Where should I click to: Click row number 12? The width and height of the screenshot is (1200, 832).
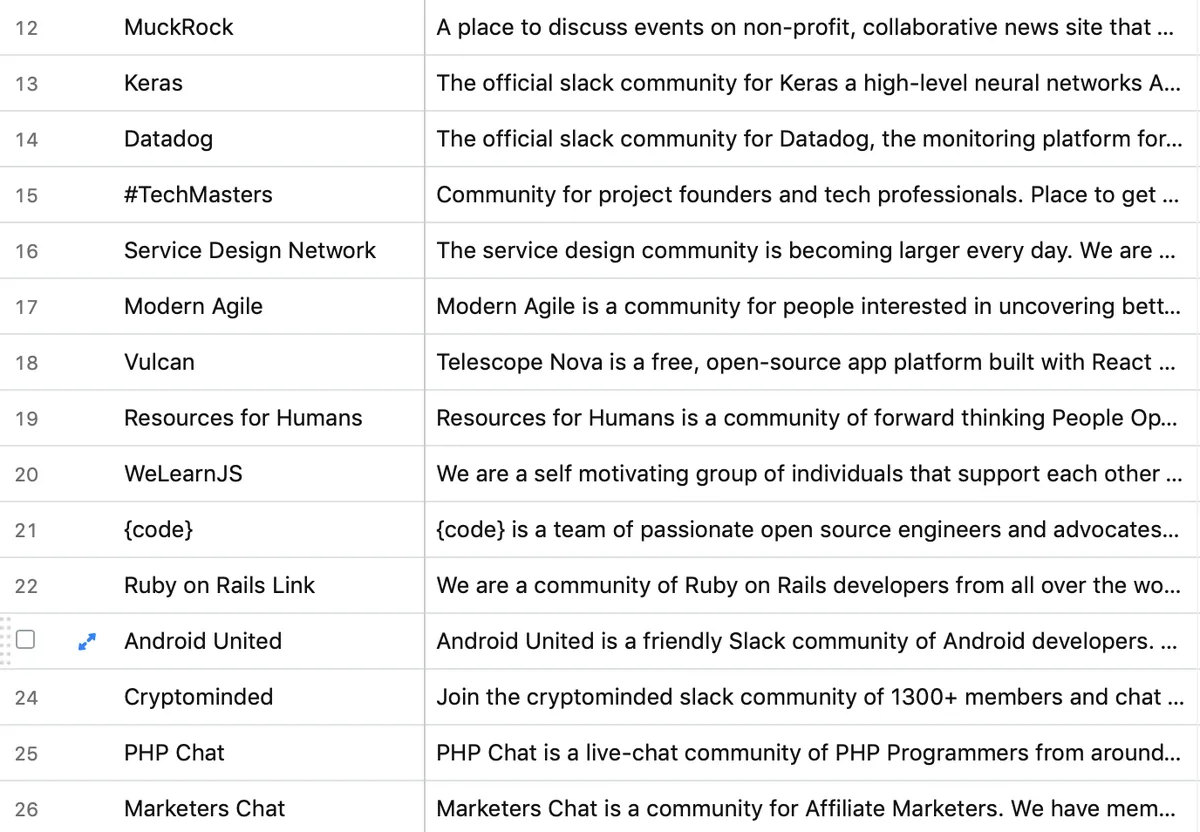(x=26, y=28)
